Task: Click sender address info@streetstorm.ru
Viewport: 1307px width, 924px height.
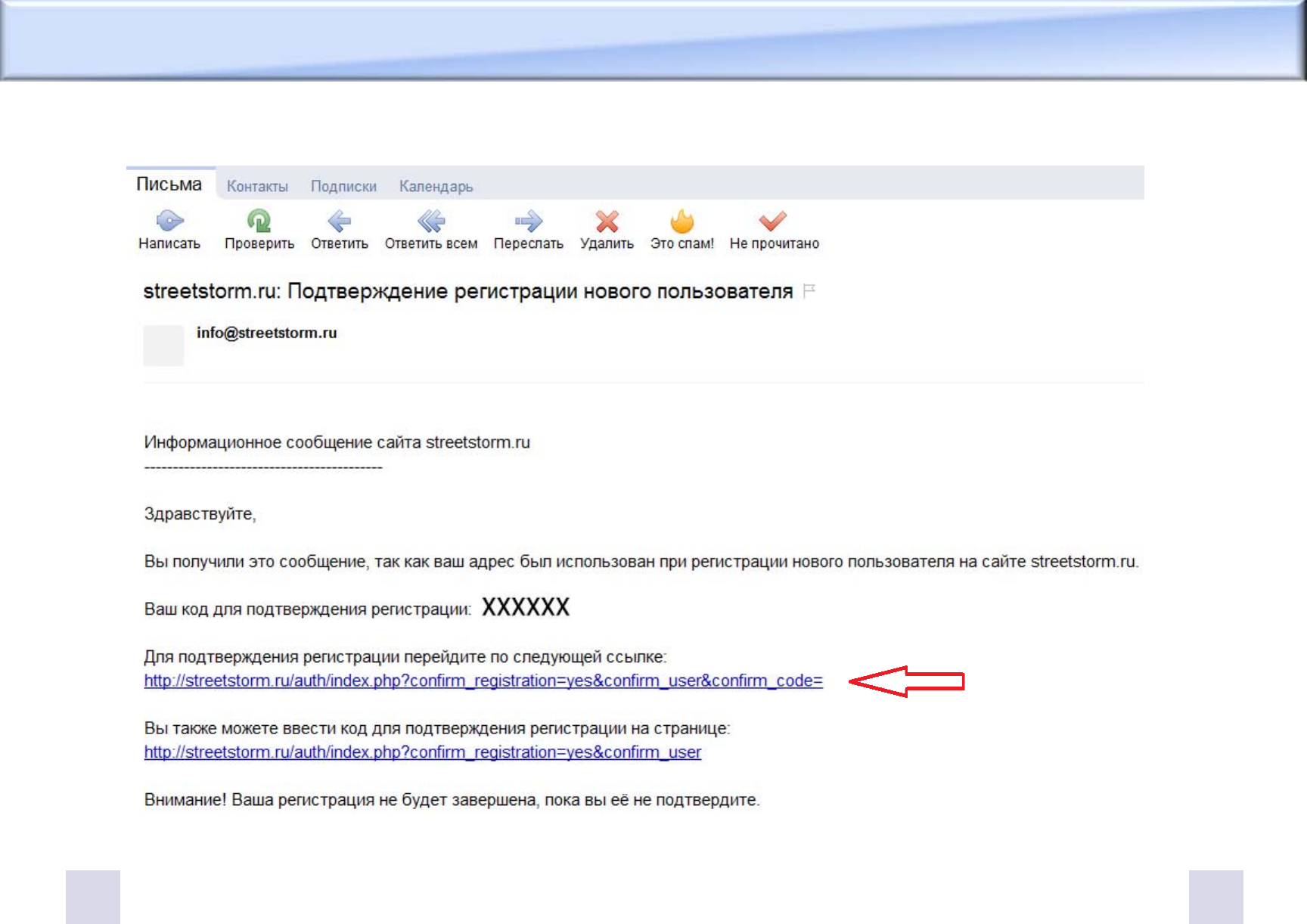Action: (x=266, y=333)
